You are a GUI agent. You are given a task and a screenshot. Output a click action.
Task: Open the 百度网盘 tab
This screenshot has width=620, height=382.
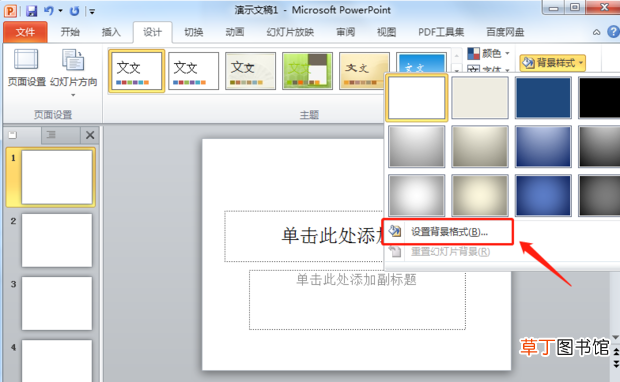(x=505, y=32)
